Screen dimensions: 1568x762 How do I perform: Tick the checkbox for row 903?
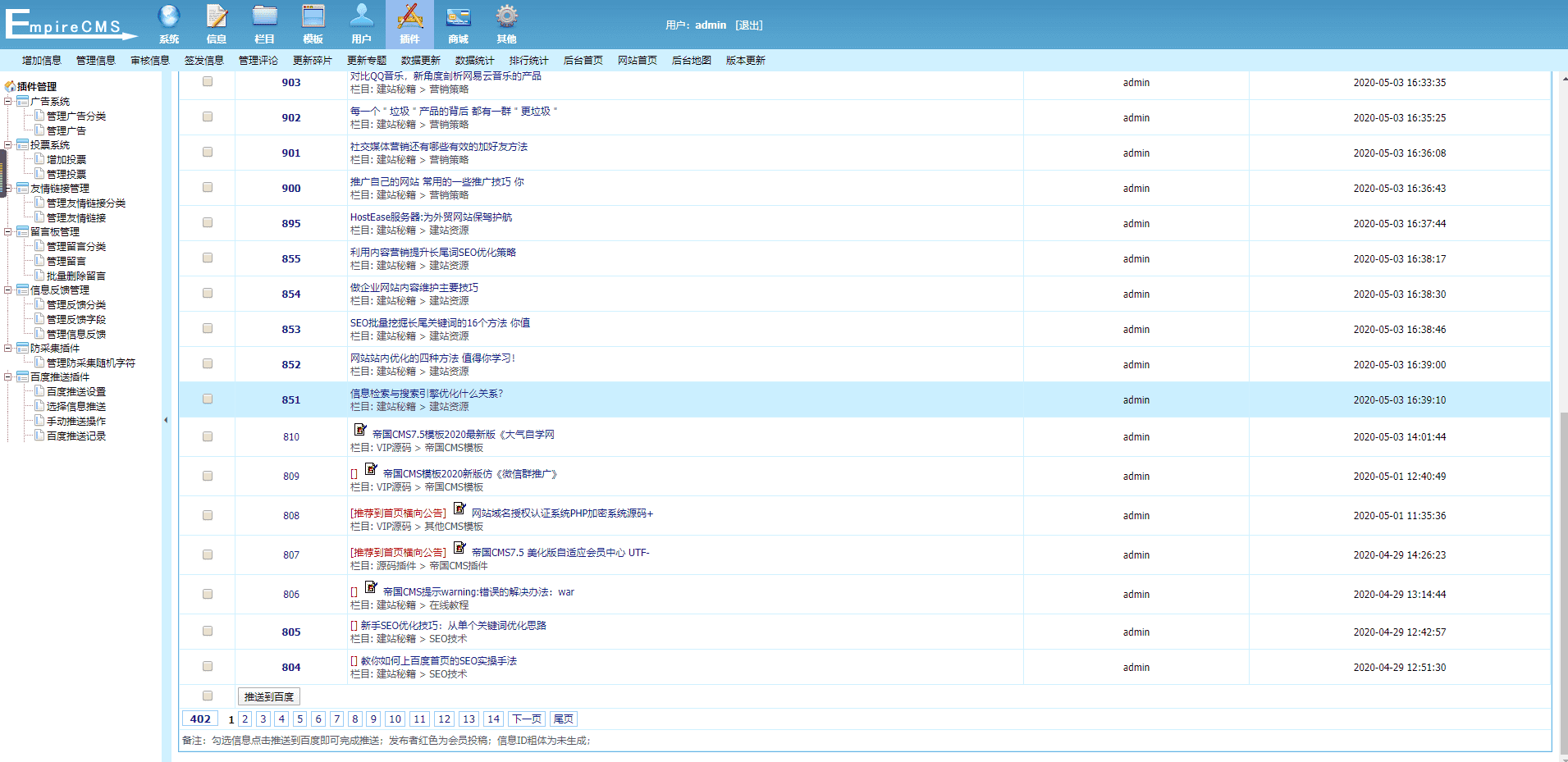click(x=208, y=81)
